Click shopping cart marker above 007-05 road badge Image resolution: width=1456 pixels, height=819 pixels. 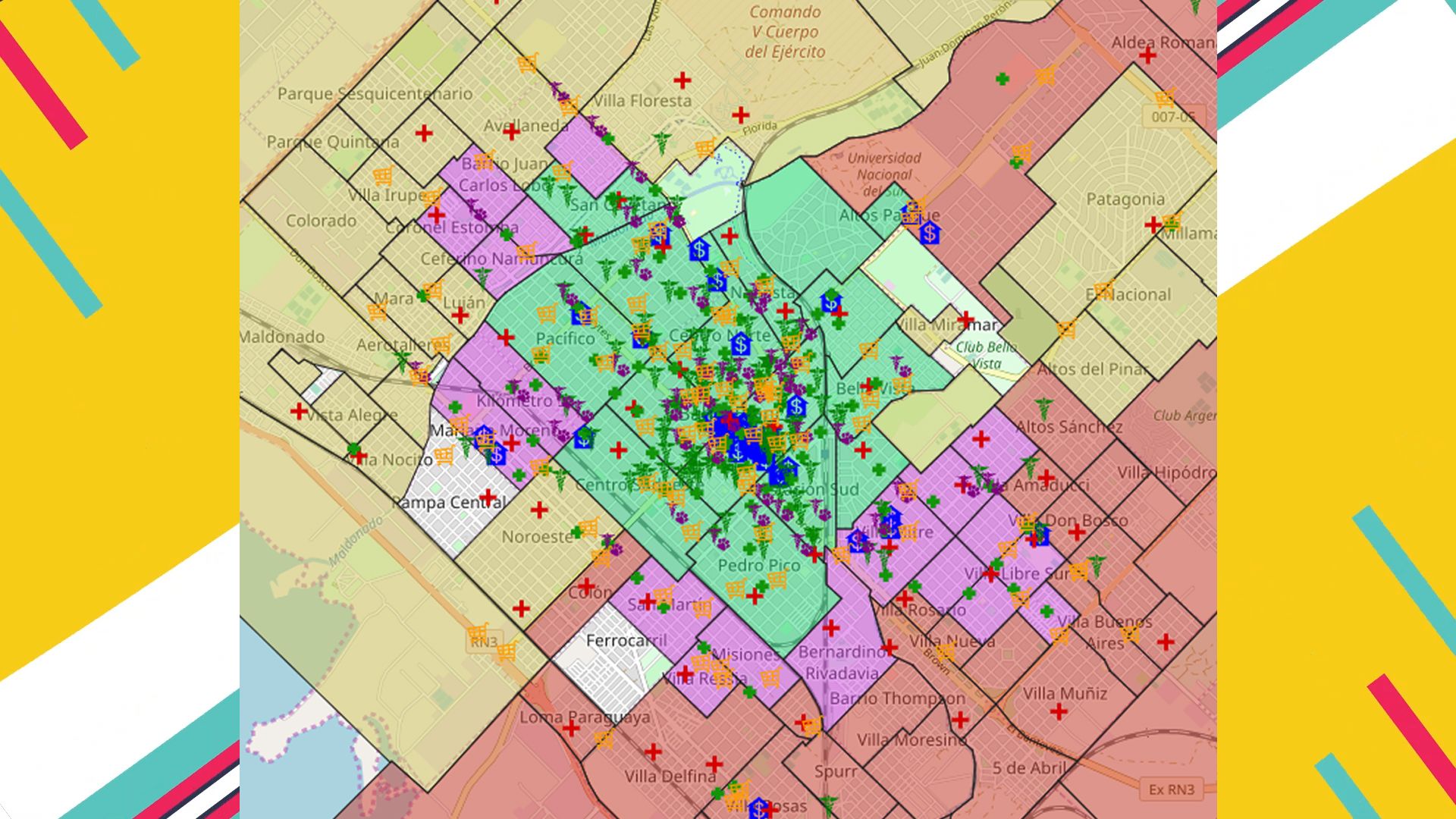click(1165, 98)
